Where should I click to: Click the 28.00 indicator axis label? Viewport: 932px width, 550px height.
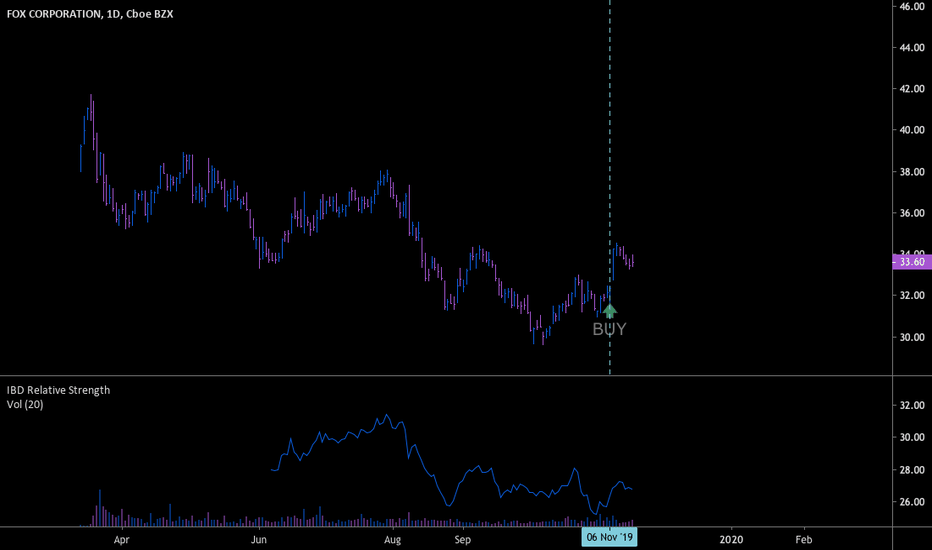912,470
